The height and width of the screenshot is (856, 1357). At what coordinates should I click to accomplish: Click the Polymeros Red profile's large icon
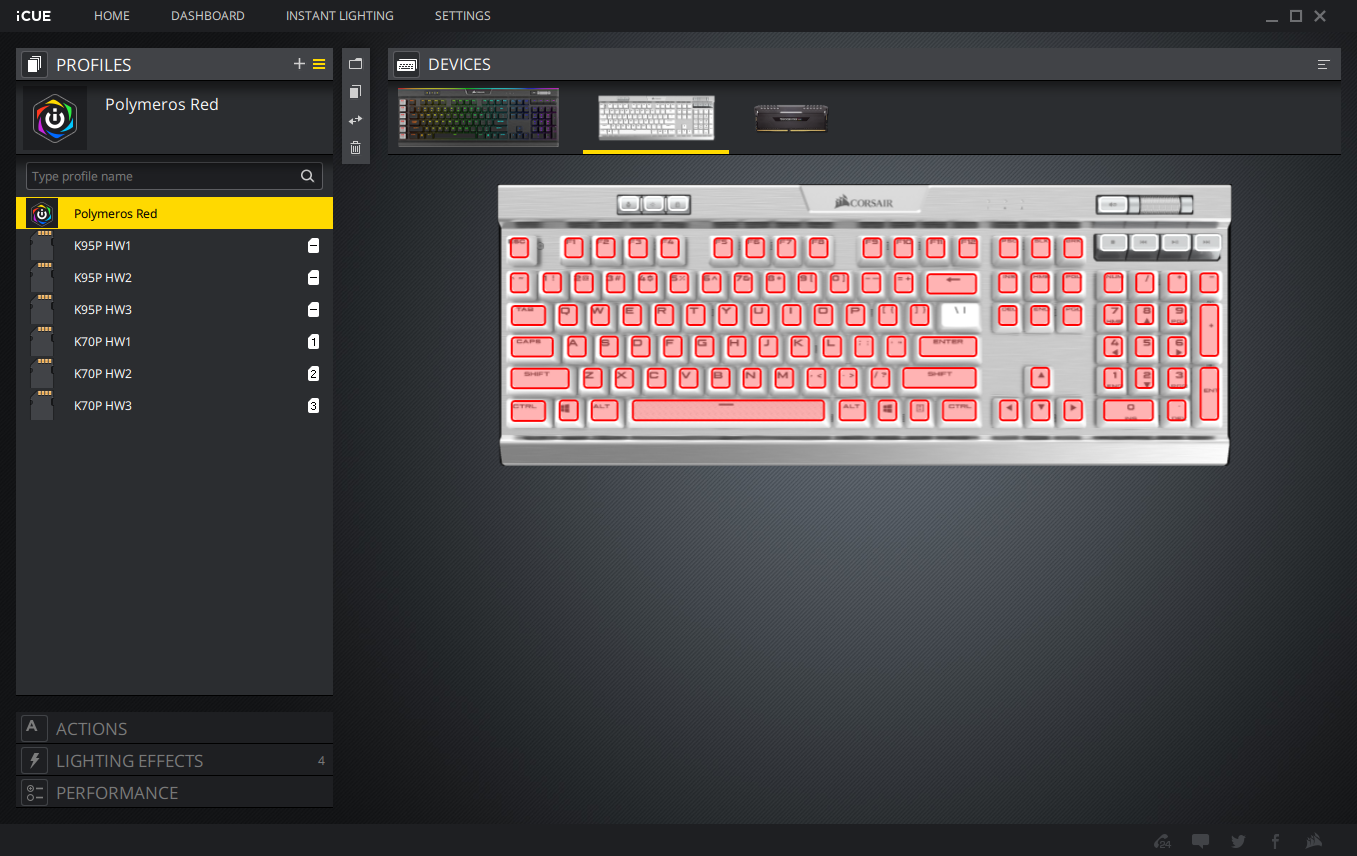[55, 118]
